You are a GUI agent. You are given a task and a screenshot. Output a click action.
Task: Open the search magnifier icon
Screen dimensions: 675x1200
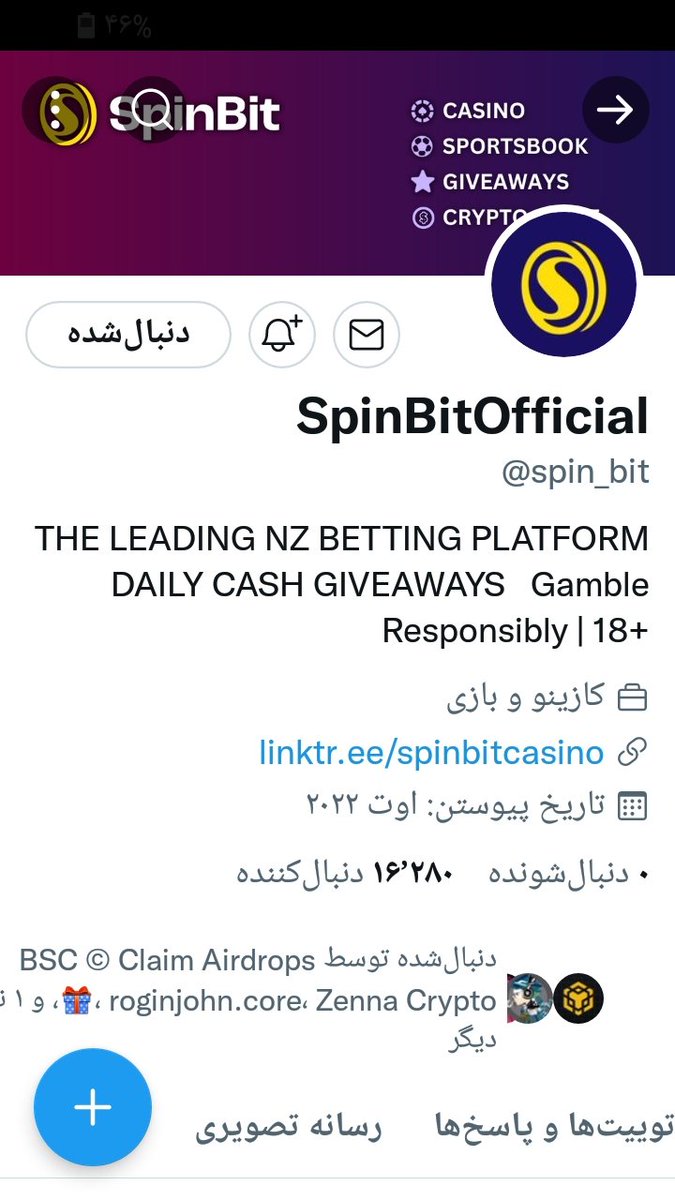[x=153, y=108]
